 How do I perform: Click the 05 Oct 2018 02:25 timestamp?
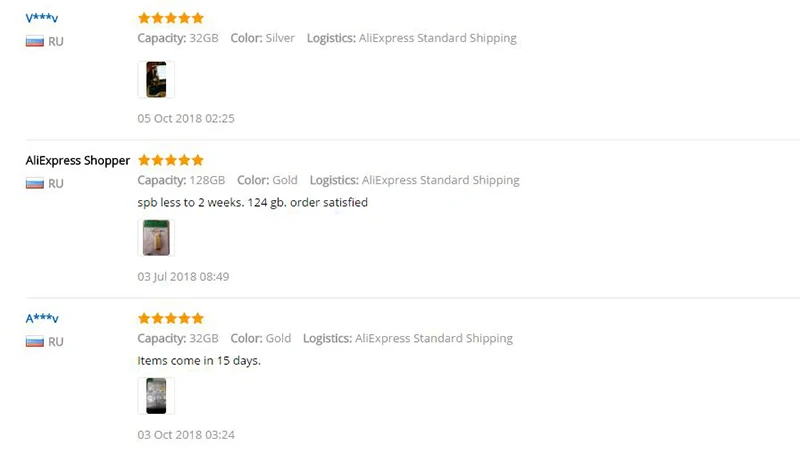pyautogui.click(x=186, y=118)
